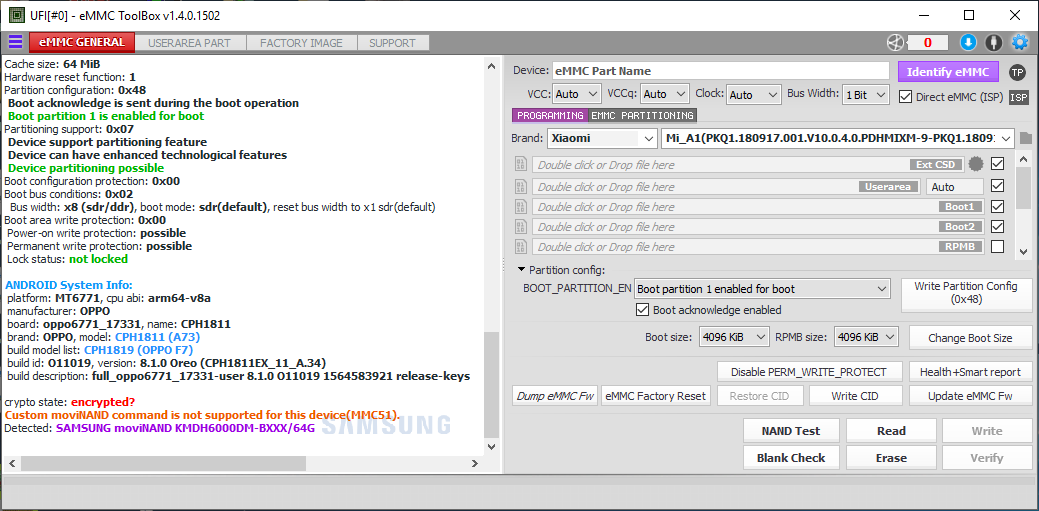The width and height of the screenshot is (1039, 511).
Task: Collapse the Partition config section
Action: (522, 270)
